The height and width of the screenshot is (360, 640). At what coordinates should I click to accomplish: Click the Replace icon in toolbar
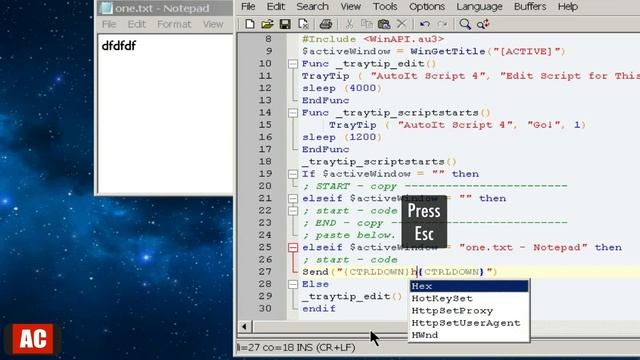[483, 24]
